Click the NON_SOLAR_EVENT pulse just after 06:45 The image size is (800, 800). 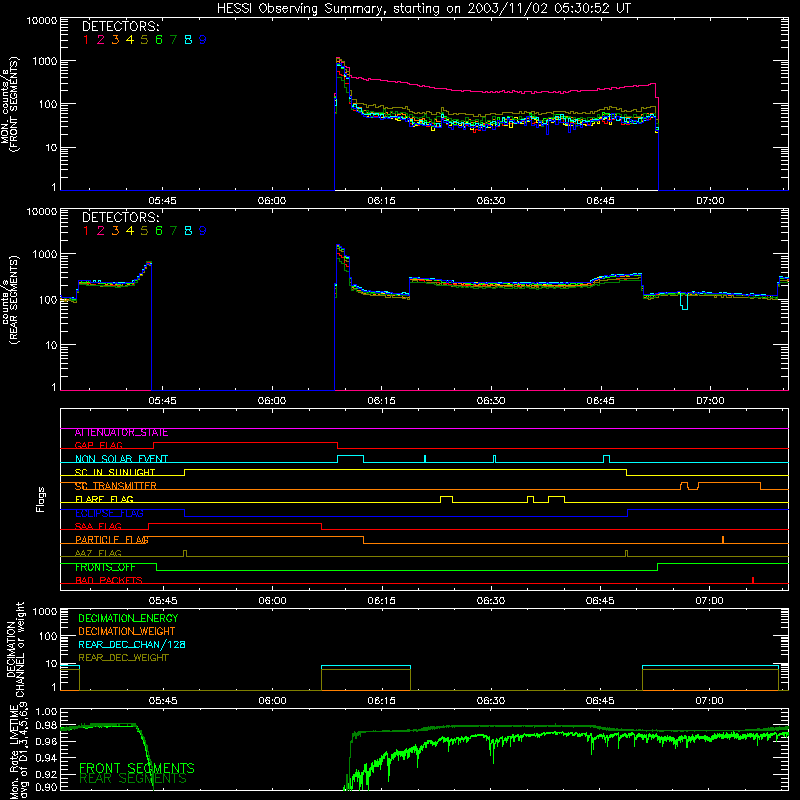coord(606,459)
